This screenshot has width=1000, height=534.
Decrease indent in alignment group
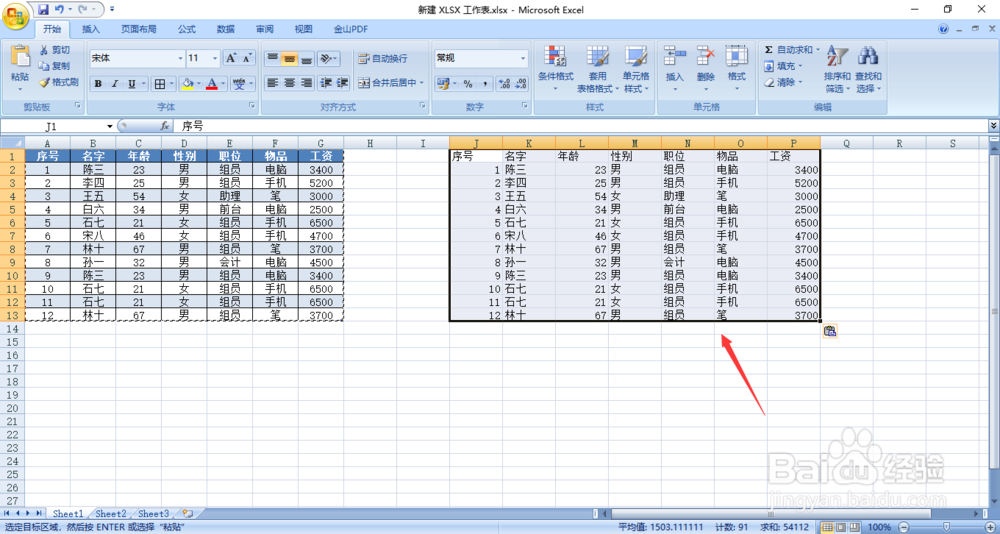[x=326, y=83]
